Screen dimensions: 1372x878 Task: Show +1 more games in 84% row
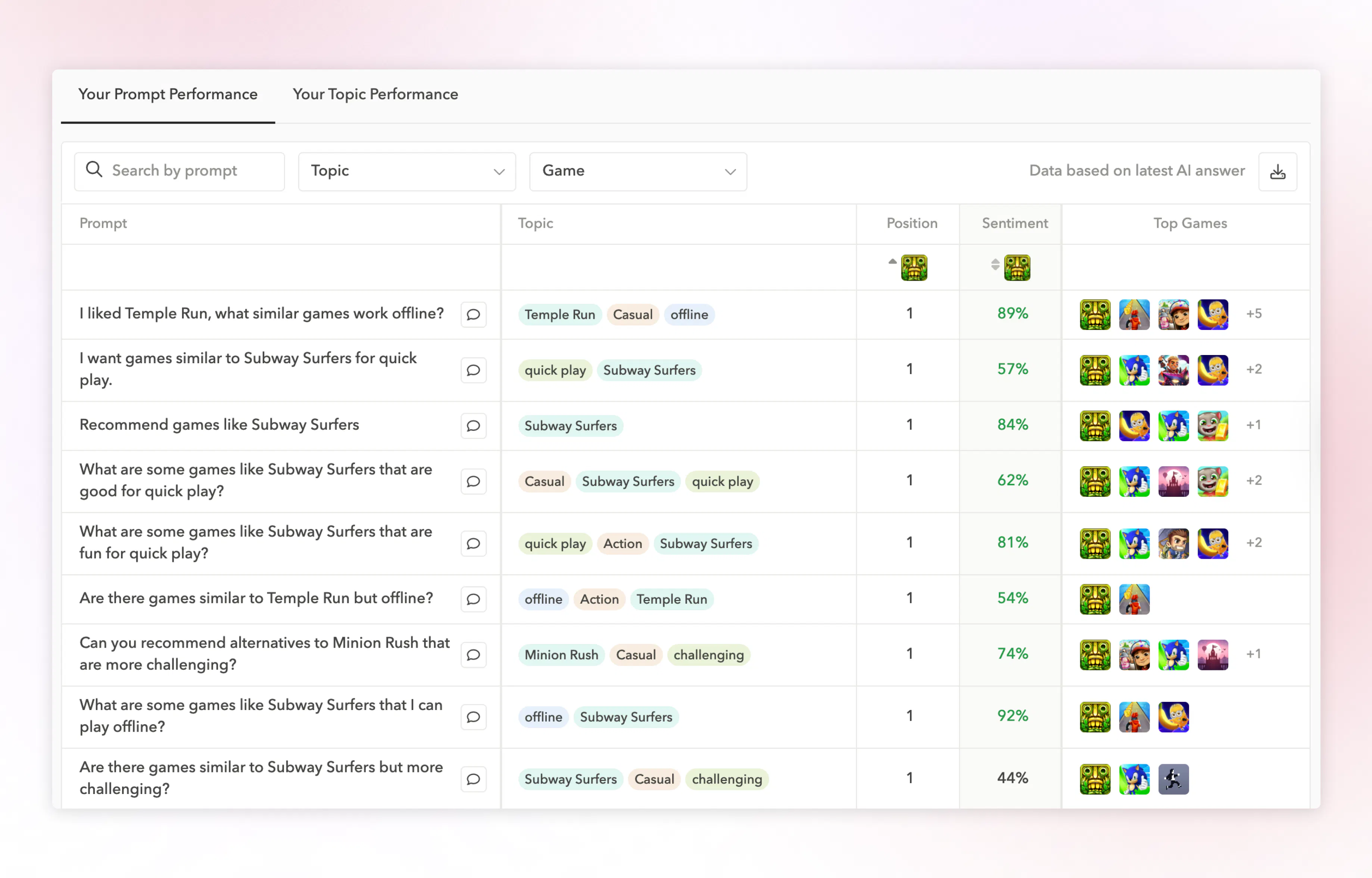(x=1253, y=425)
